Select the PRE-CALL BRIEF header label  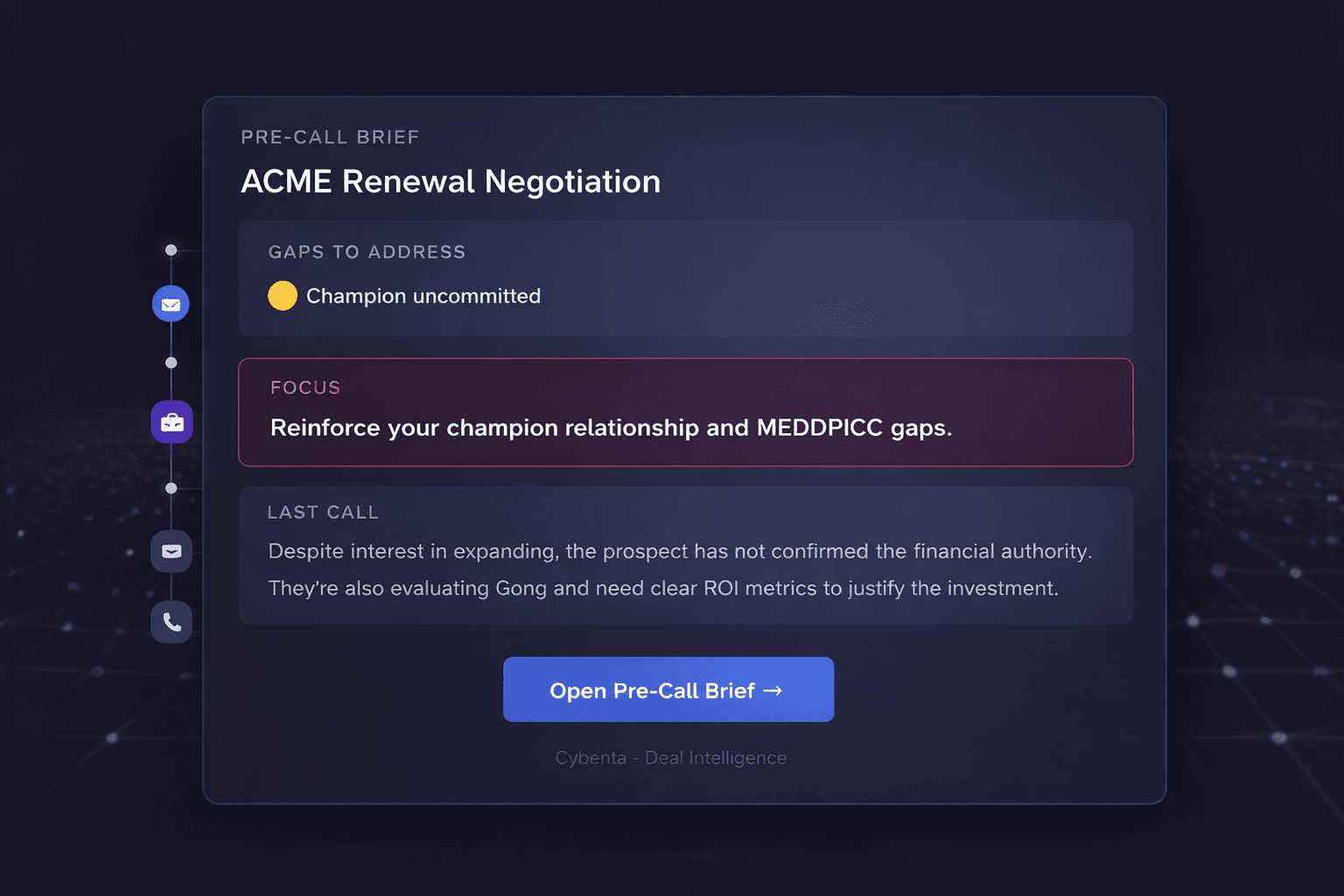[330, 136]
